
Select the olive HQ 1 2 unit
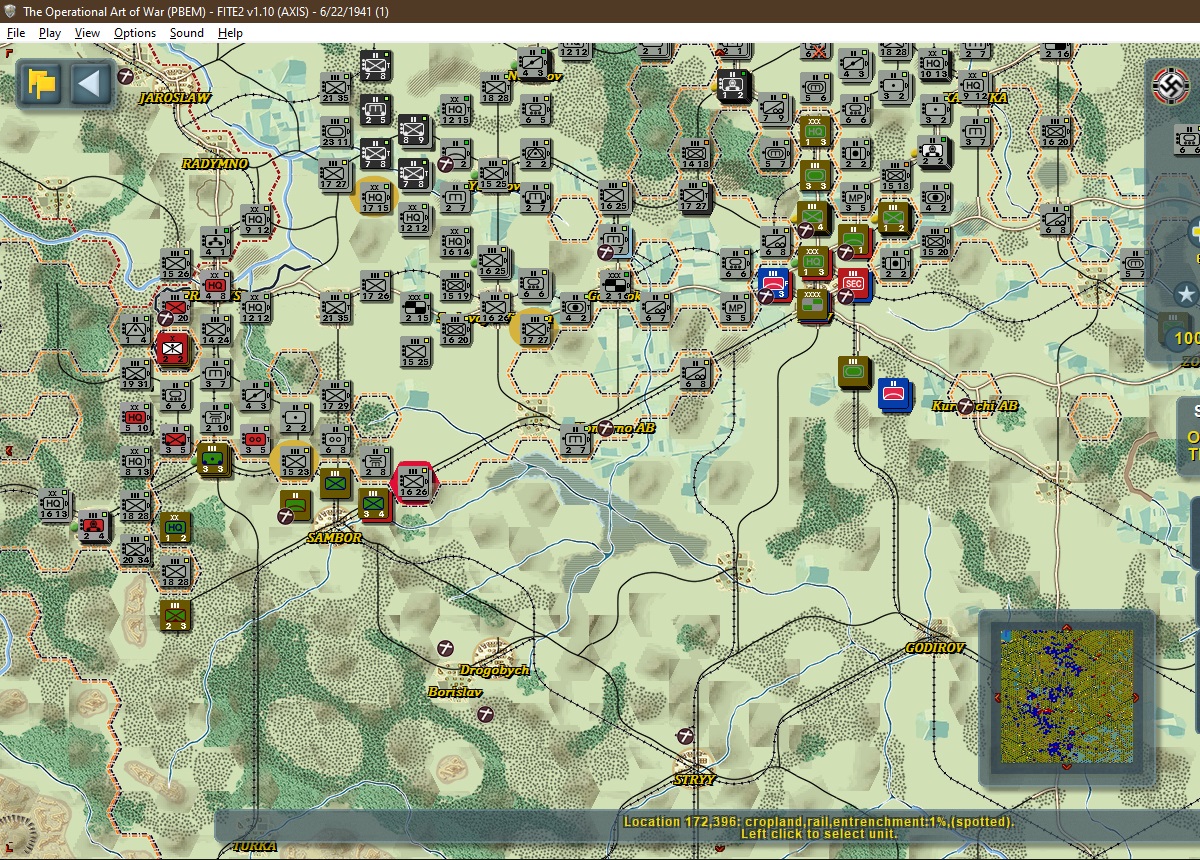(175, 527)
